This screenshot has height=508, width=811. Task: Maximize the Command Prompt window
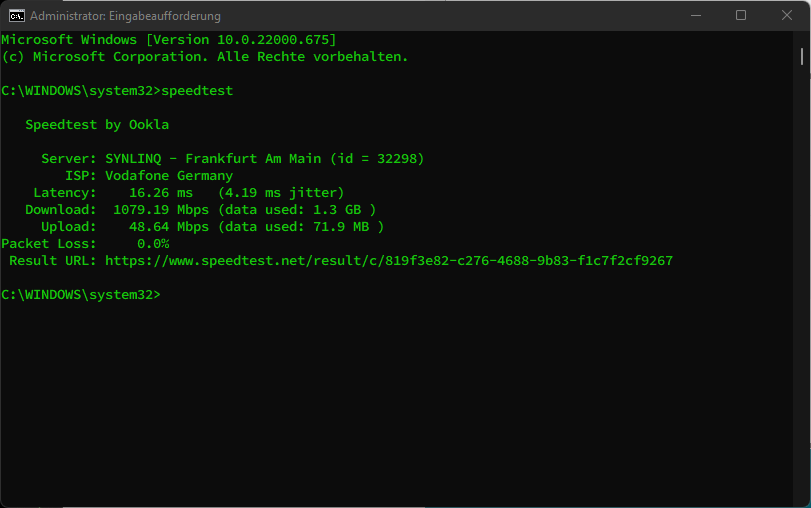741,16
